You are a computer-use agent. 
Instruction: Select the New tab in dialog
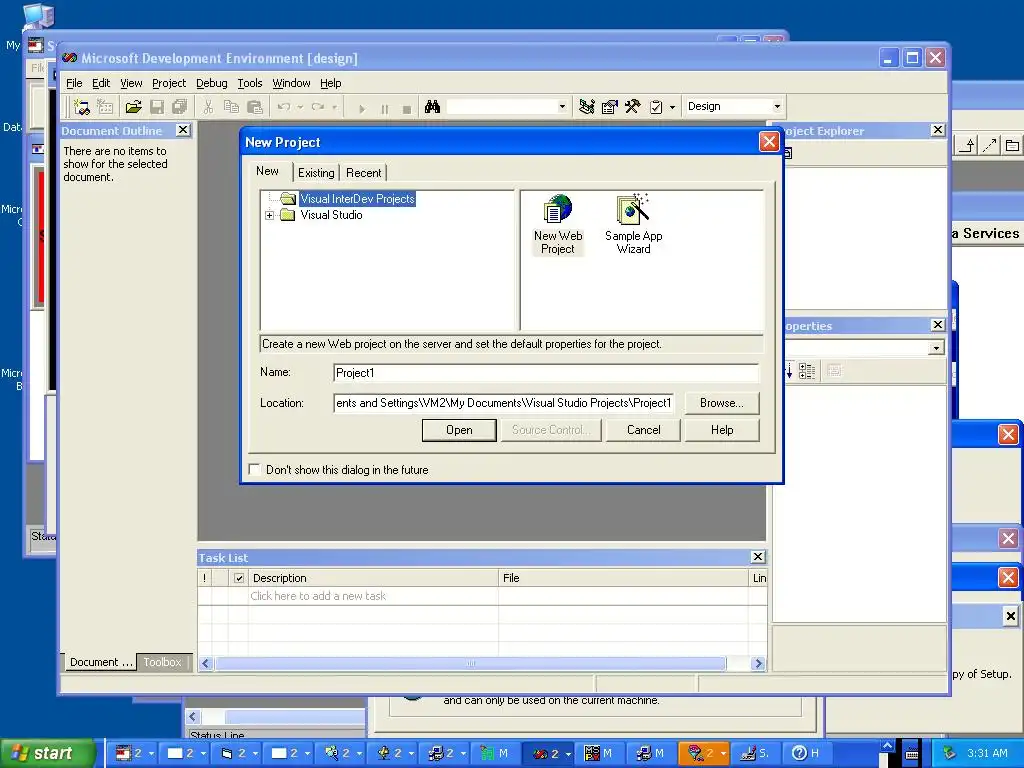coord(267,171)
